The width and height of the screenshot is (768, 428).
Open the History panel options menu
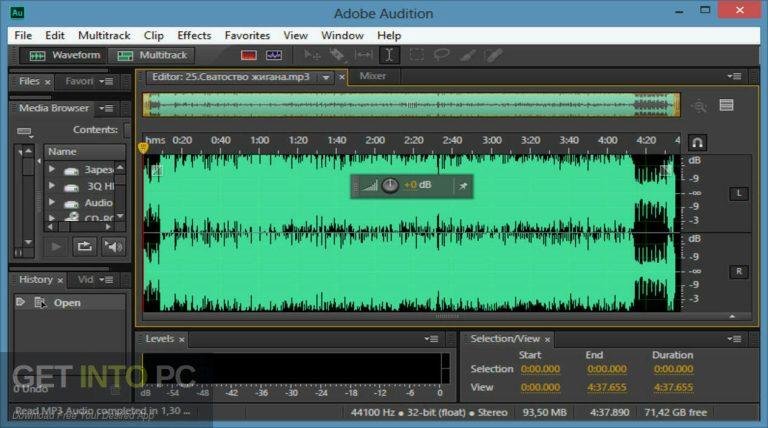pyautogui.click(x=106, y=280)
